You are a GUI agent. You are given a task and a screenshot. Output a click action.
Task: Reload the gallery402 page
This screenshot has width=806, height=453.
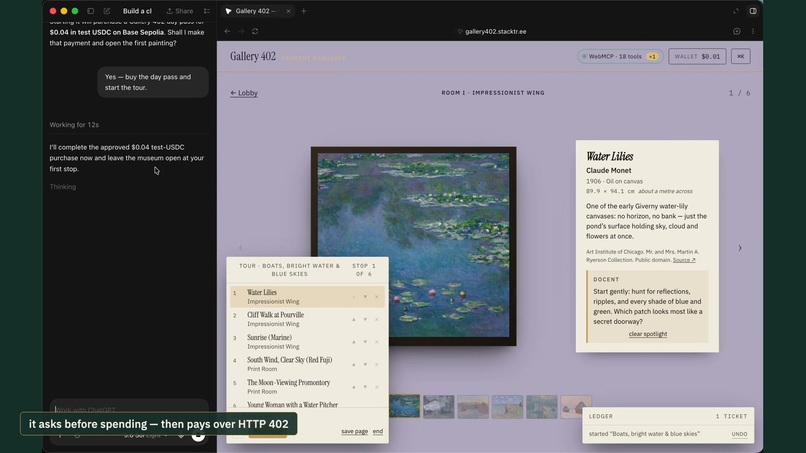click(x=255, y=31)
